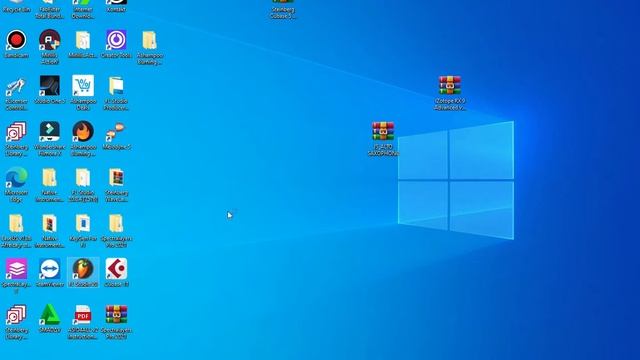
Task: Click the Recycle Bin label
Action: pyautogui.click(x=16, y=9)
